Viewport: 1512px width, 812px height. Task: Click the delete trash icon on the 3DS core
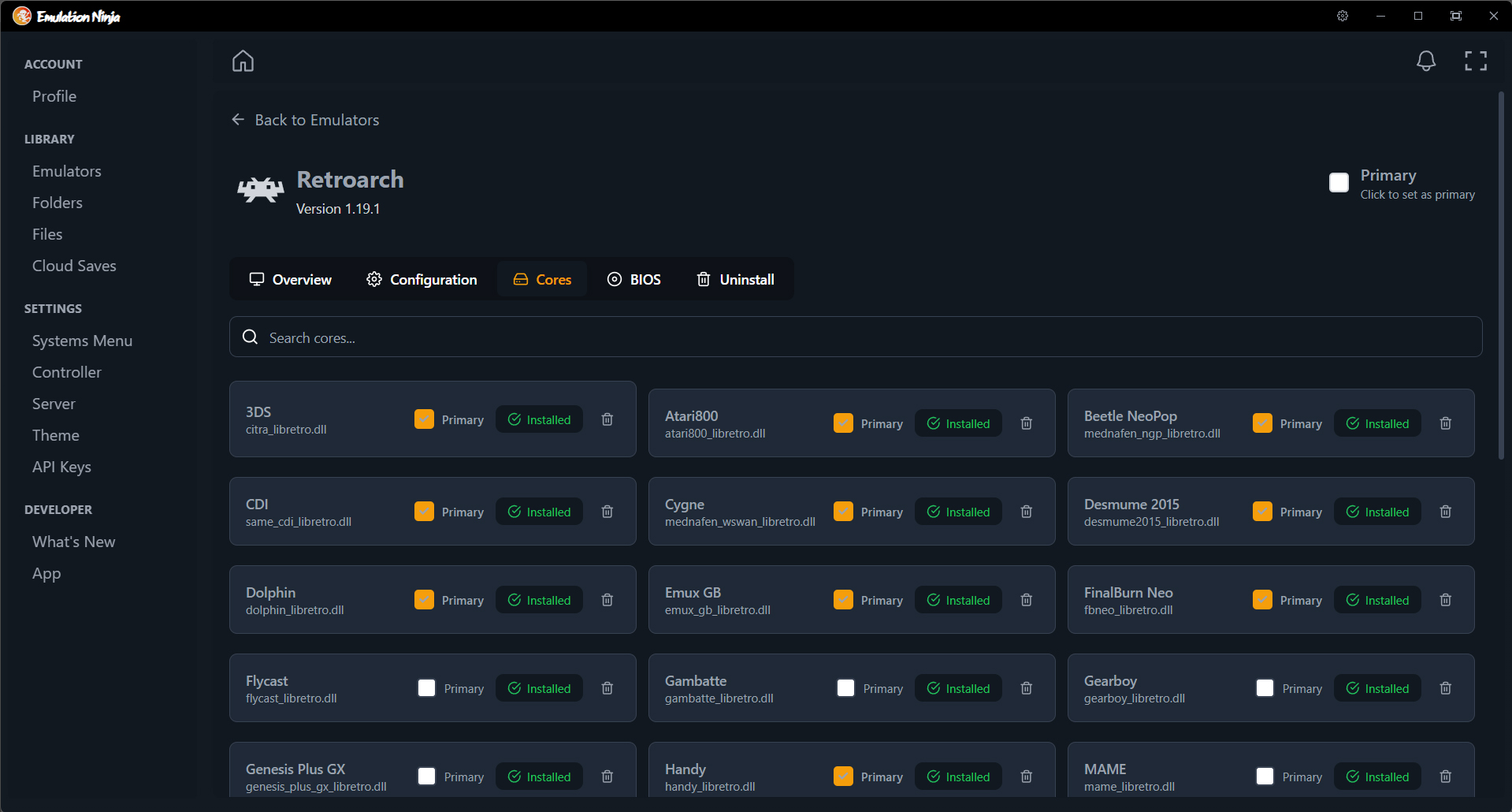(x=607, y=419)
